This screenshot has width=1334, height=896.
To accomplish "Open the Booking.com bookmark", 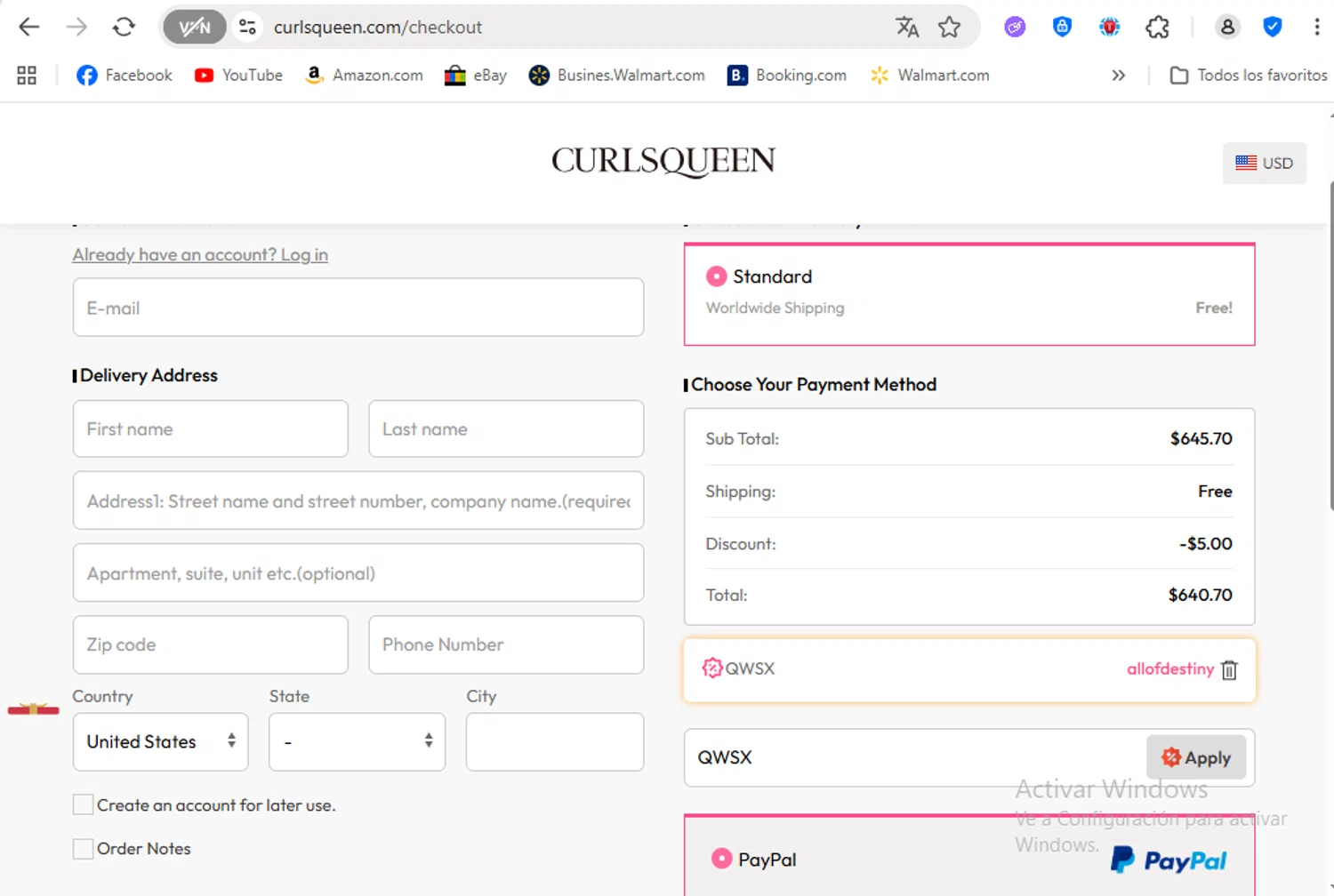I will coord(787,76).
